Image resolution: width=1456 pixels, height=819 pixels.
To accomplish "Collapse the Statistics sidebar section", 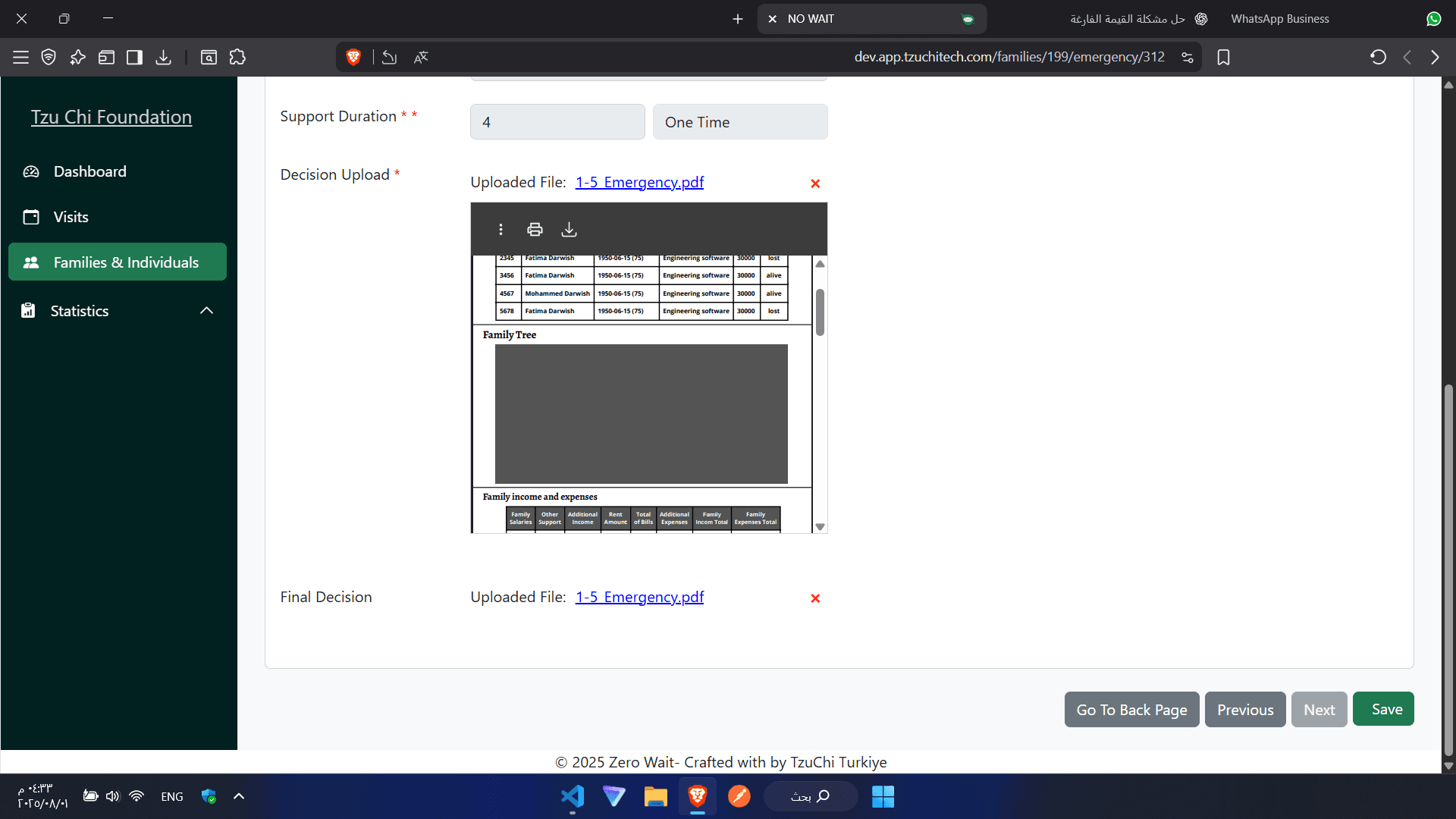I will click(206, 311).
